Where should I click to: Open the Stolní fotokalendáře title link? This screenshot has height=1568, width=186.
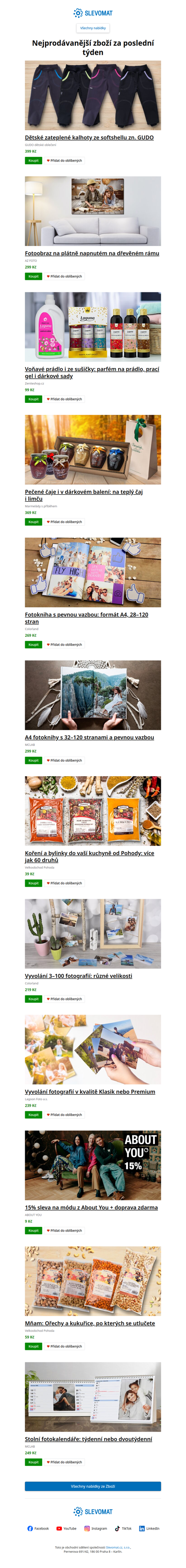pyautogui.click(x=88, y=1439)
